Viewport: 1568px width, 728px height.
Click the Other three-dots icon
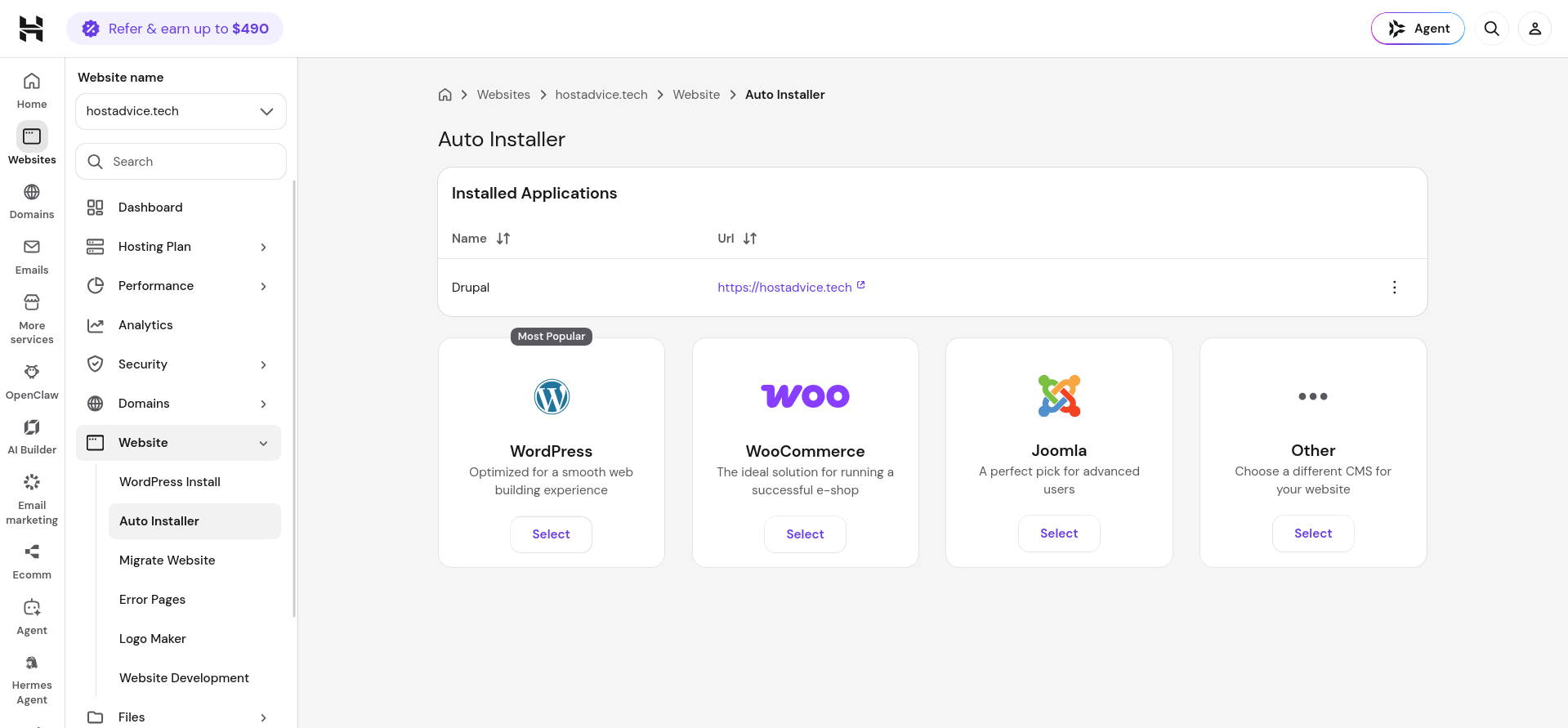point(1313,396)
